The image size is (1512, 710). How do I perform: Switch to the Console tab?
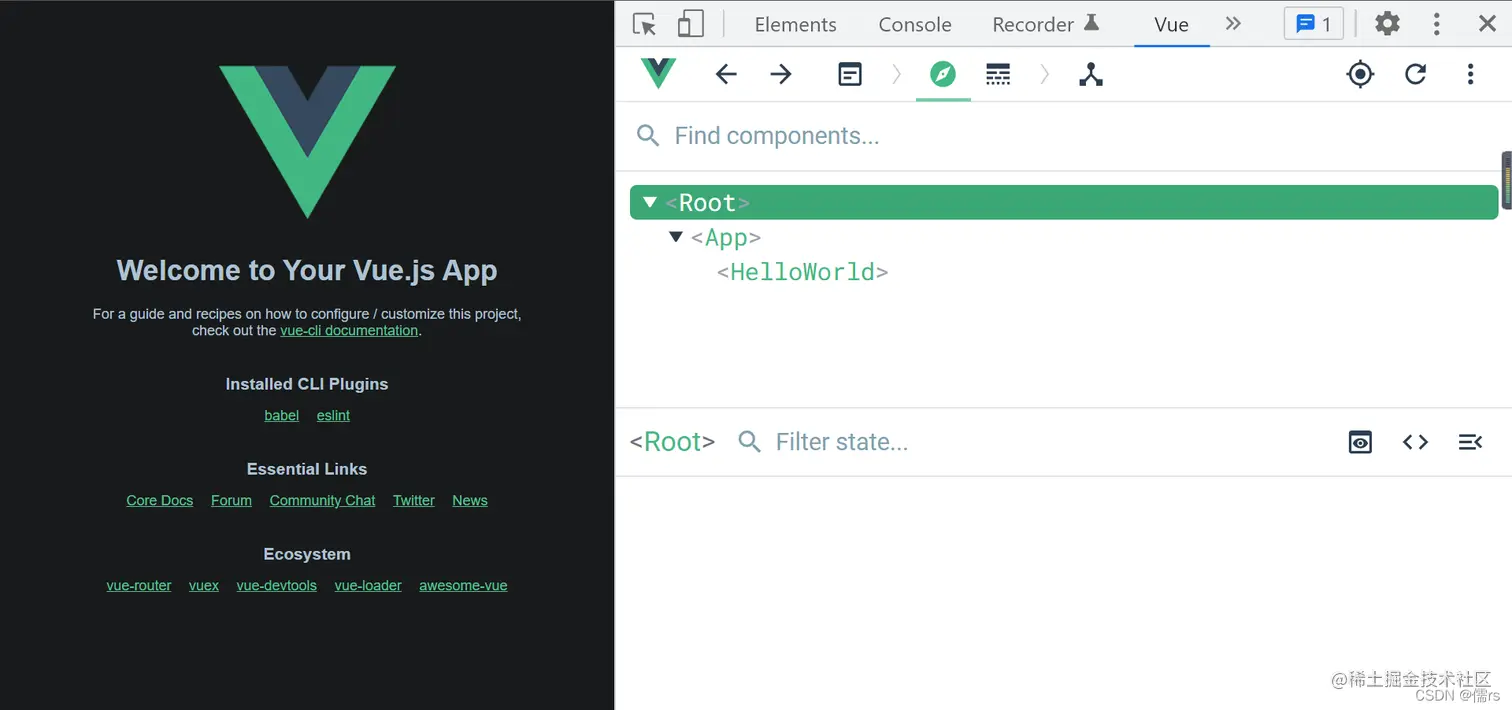pyautogui.click(x=915, y=25)
